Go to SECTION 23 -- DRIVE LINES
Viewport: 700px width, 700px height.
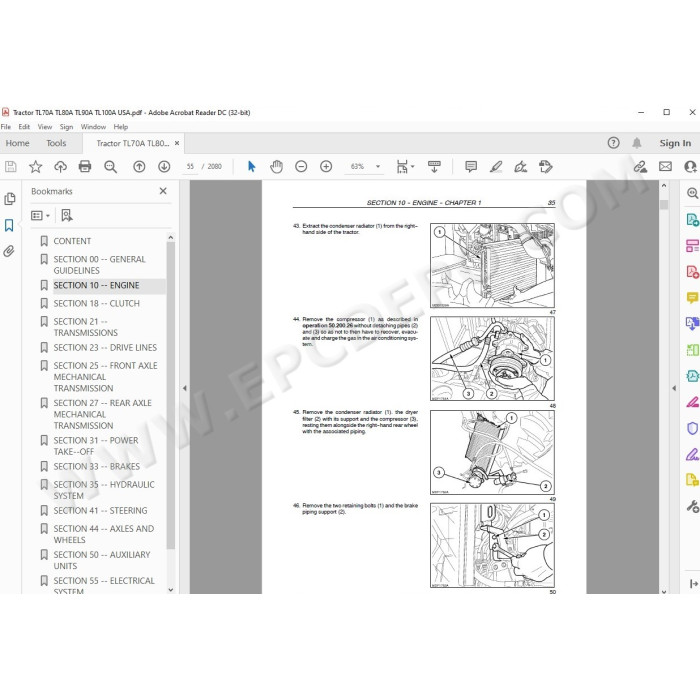pyautogui.click(x=105, y=347)
